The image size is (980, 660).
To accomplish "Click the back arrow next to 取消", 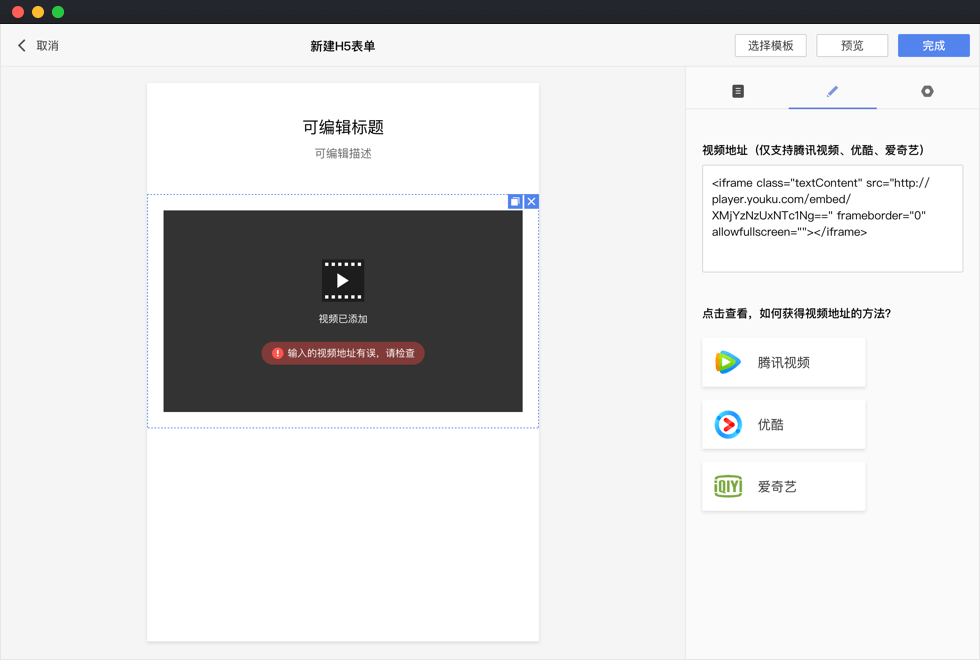I will (22, 46).
